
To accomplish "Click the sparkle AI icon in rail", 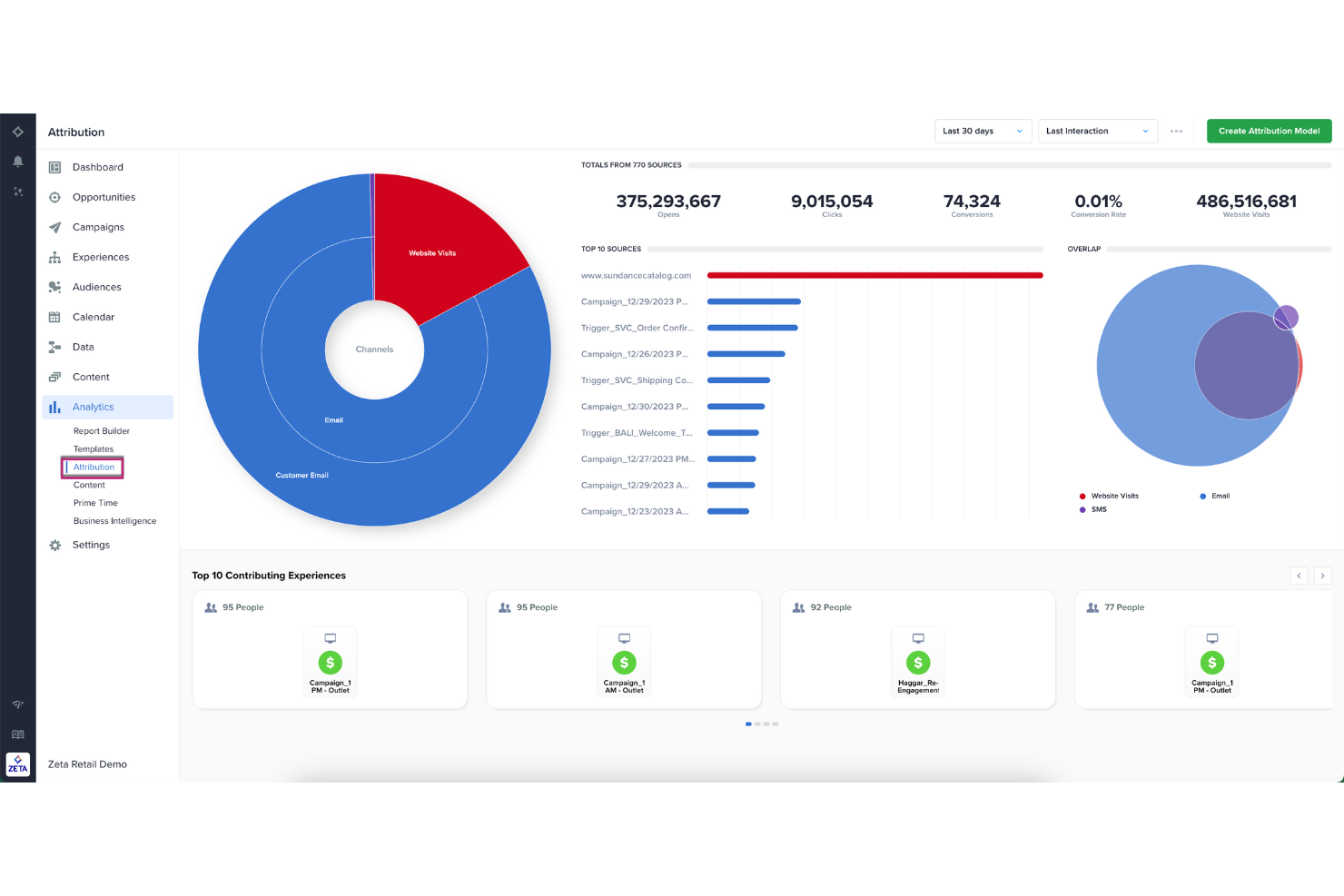I will (17, 192).
